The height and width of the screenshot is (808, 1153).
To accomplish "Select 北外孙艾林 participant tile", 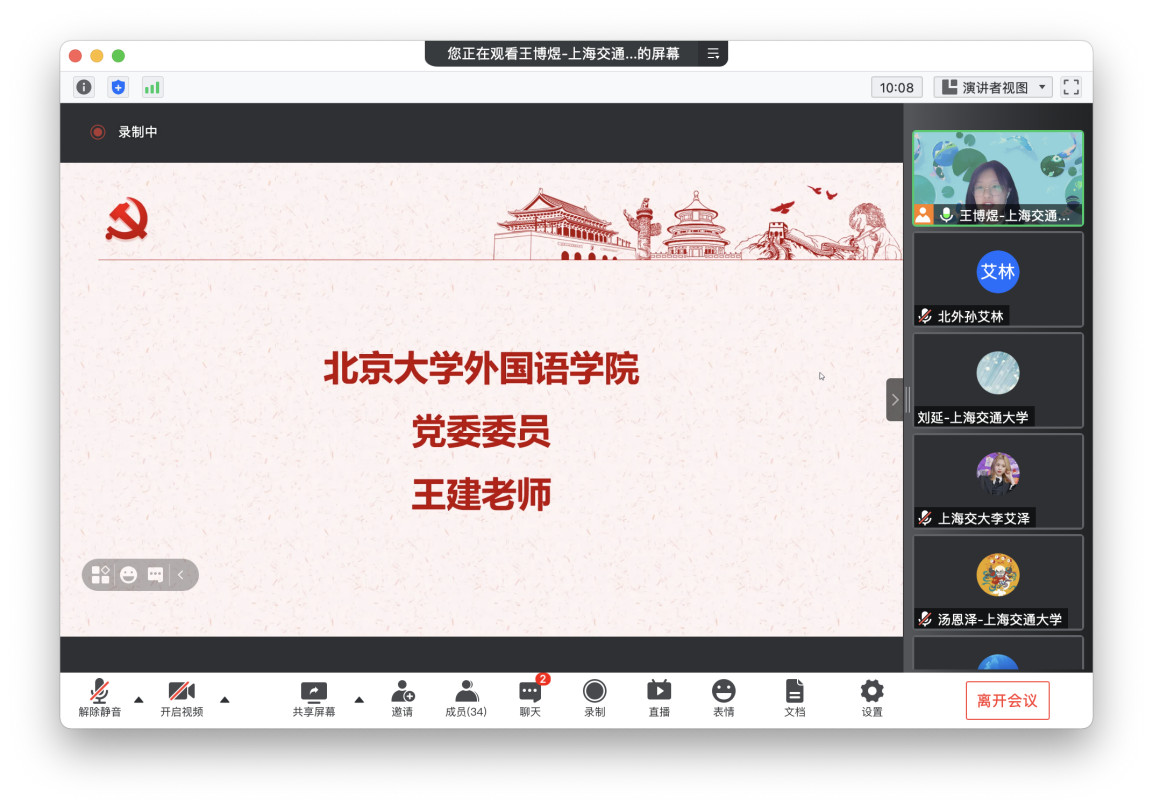I will (998, 279).
